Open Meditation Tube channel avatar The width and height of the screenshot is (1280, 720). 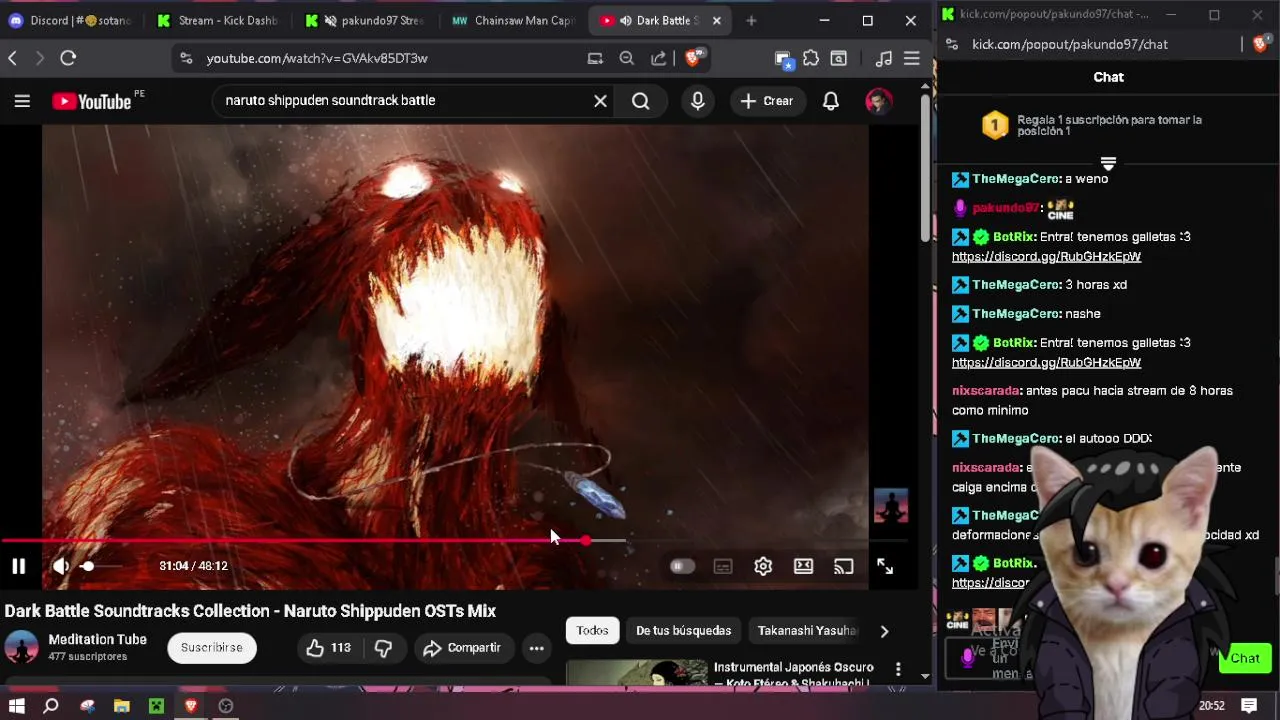[22, 648]
